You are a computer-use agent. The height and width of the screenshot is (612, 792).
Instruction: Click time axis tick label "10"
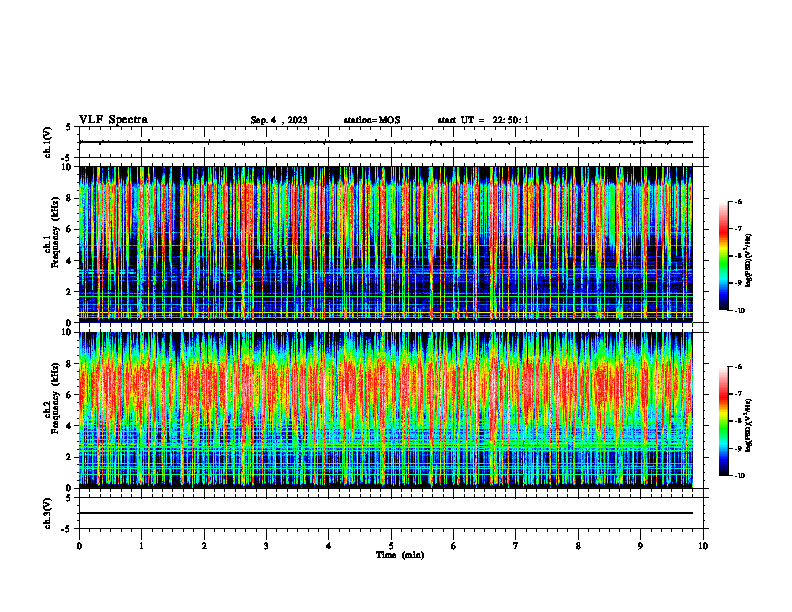click(703, 546)
